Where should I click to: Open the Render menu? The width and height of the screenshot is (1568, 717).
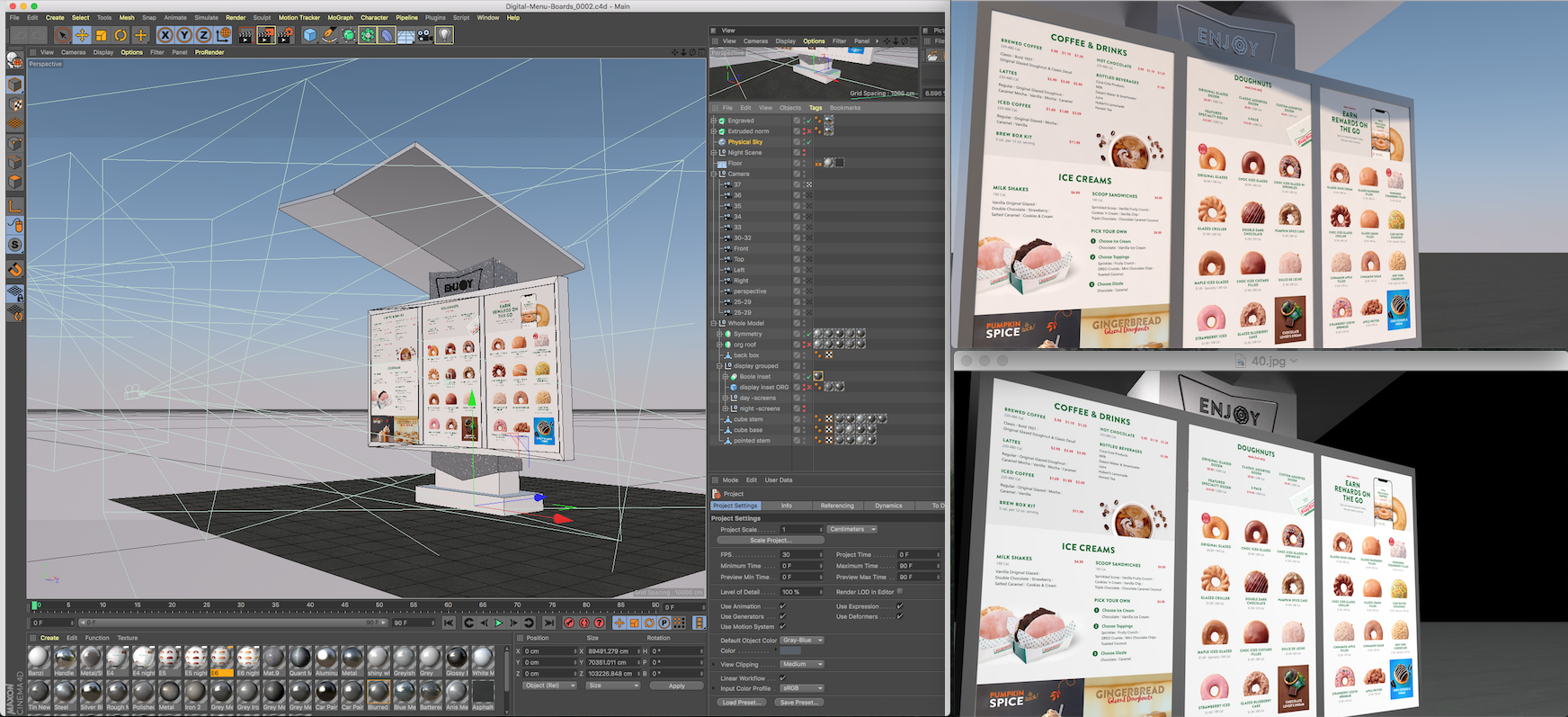point(236,17)
